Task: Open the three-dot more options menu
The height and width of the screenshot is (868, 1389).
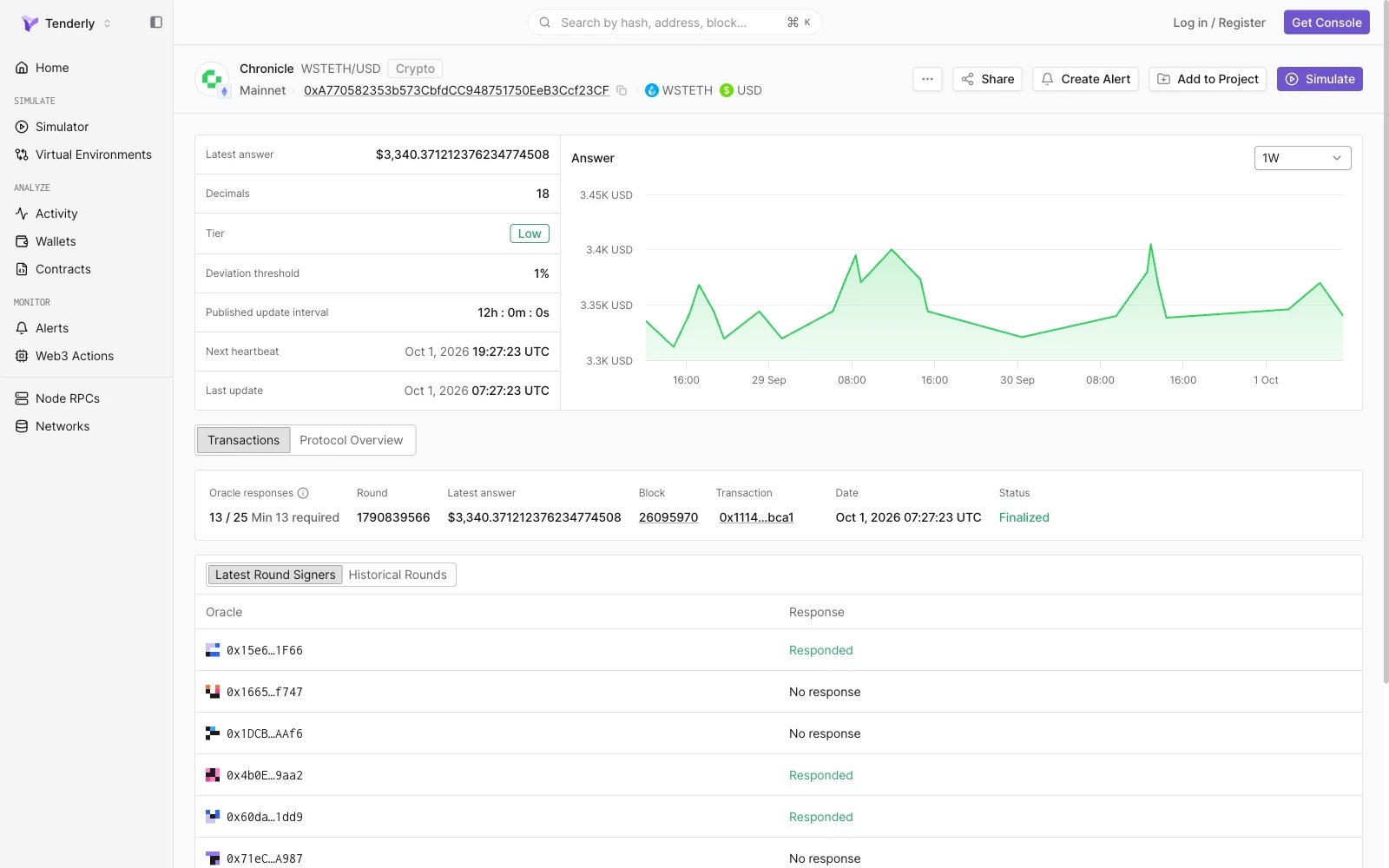Action: [927, 79]
